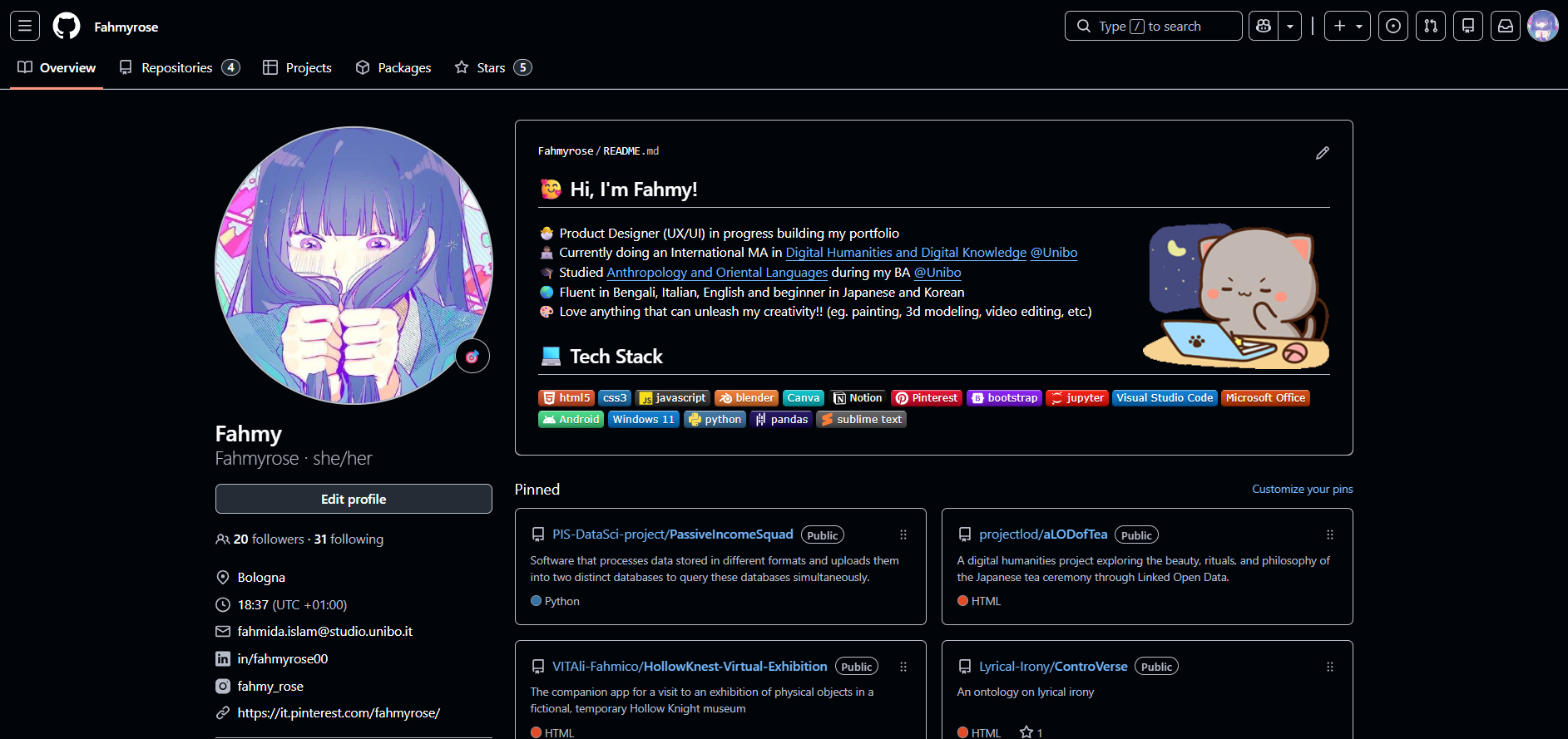Image resolution: width=1568 pixels, height=739 pixels.
Task: Click Customize your pins
Action: pos(1302,489)
